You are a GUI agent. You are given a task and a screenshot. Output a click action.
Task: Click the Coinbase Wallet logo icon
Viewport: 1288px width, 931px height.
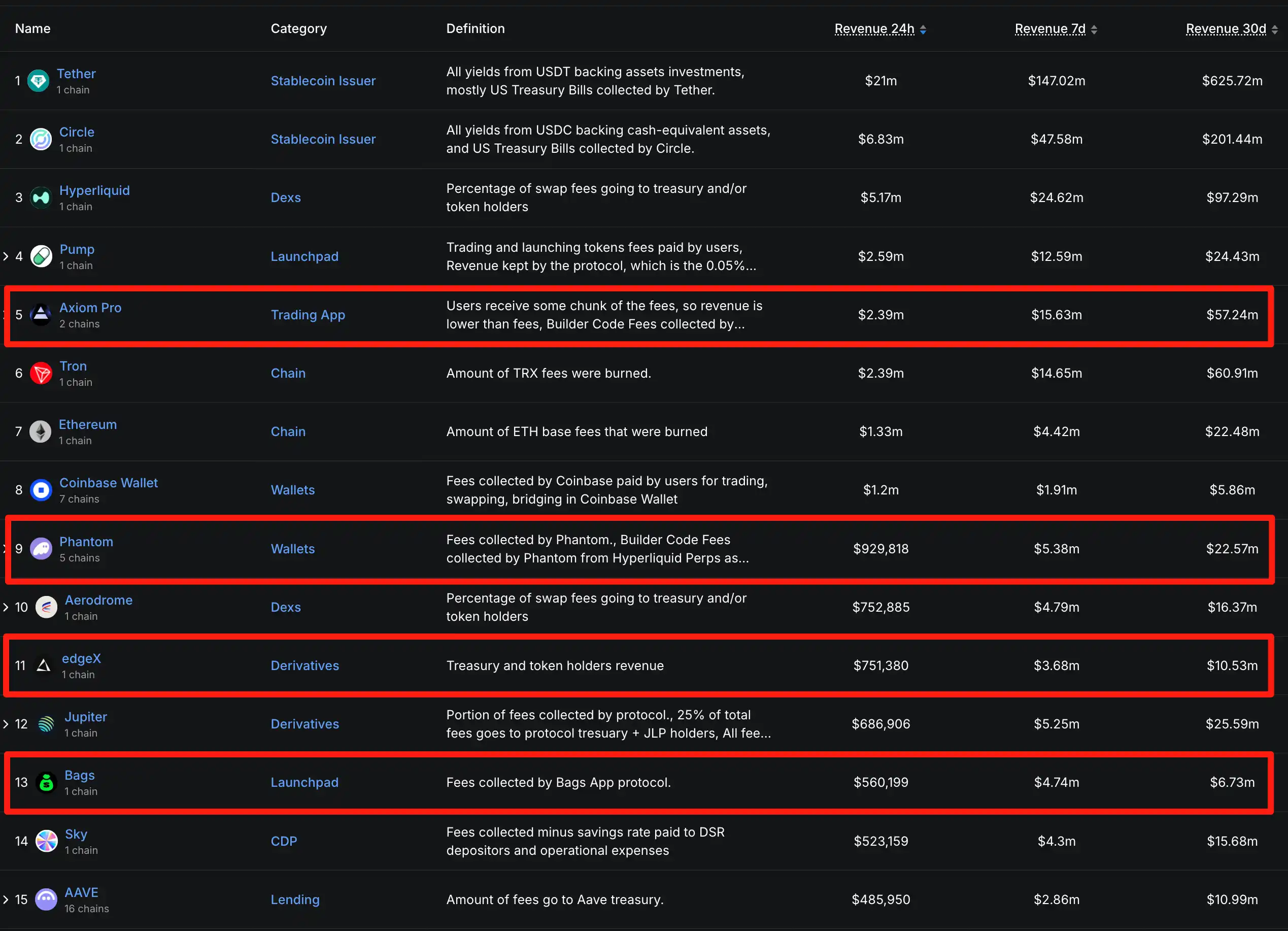click(x=41, y=490)
